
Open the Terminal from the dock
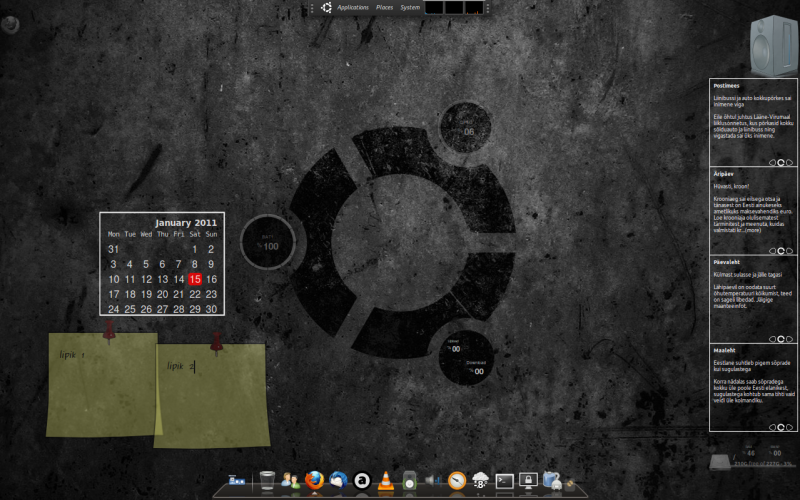(504, 481)
